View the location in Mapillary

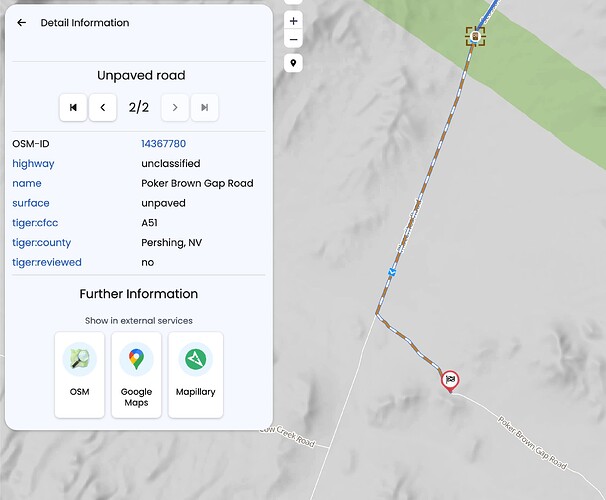coord(195,373)
